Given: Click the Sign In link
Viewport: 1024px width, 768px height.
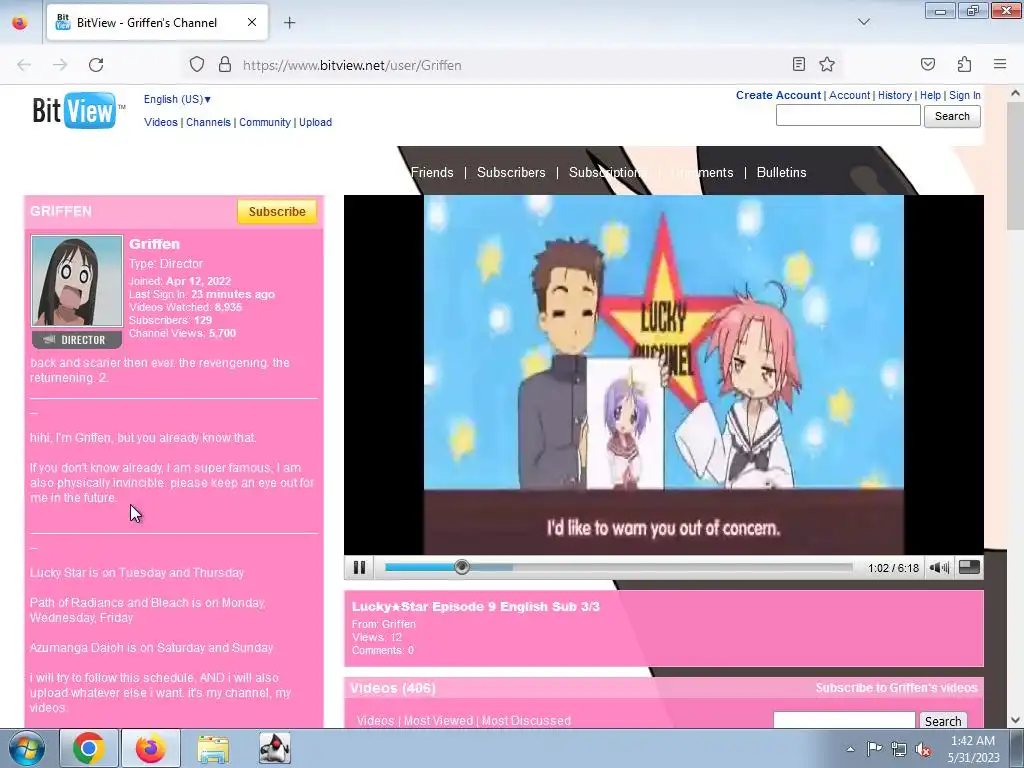Looking at the screenshot, I should pos(965,95).
